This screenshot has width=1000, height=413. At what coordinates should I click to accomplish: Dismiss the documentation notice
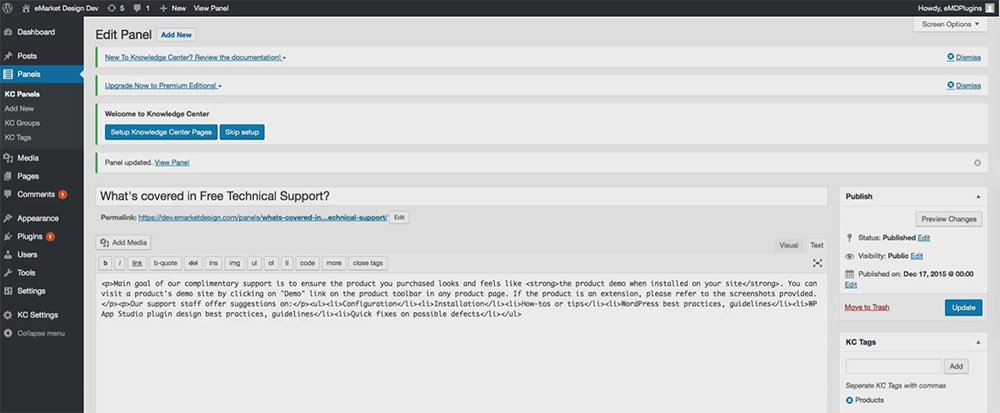(964, 57)
